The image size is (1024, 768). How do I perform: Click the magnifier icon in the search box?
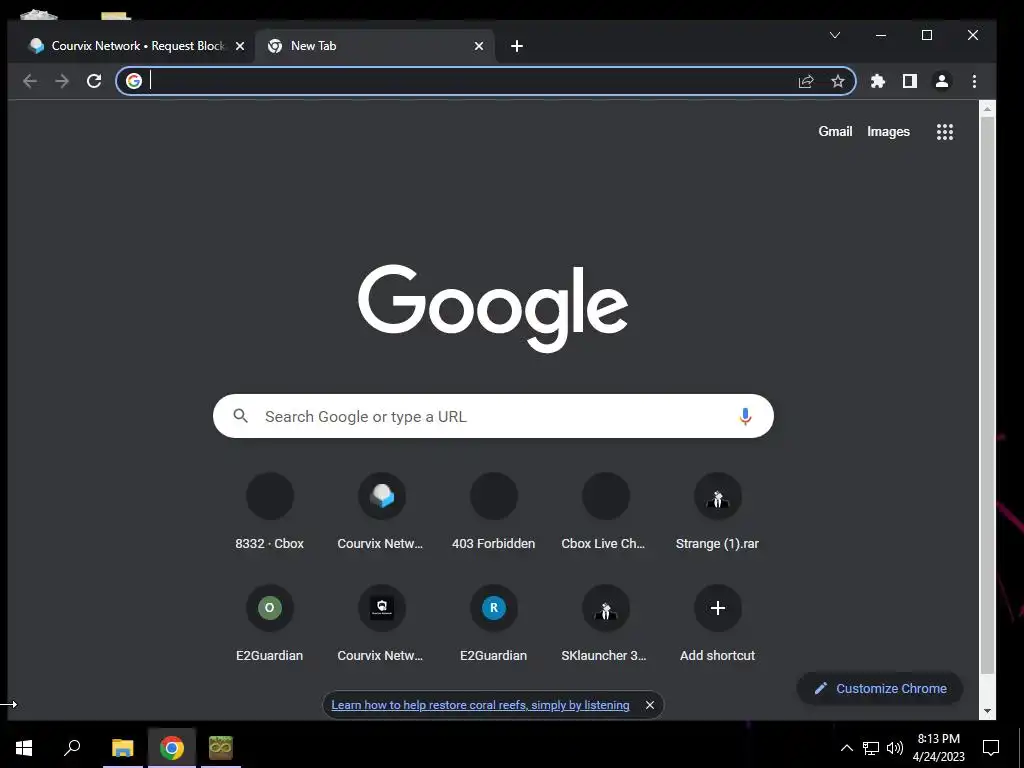point(240,416)
